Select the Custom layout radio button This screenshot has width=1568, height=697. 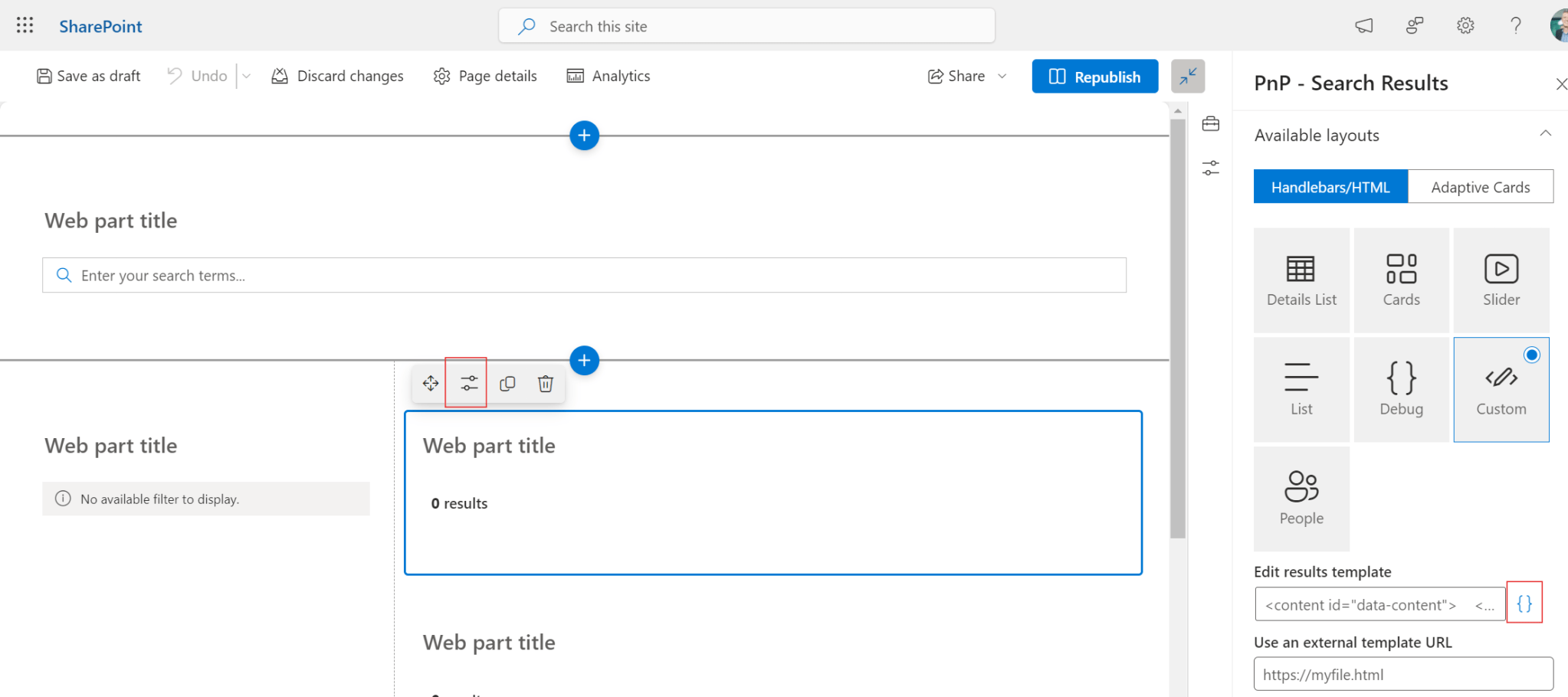coord(1530,355)
